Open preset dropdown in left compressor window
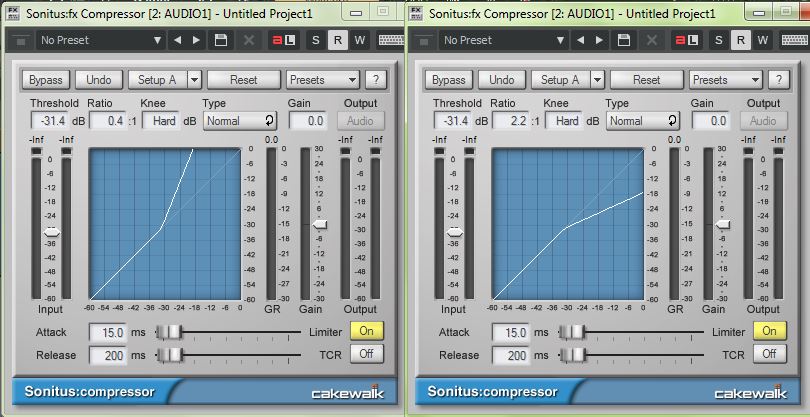The image size is (810, 417). coord(101,40)
